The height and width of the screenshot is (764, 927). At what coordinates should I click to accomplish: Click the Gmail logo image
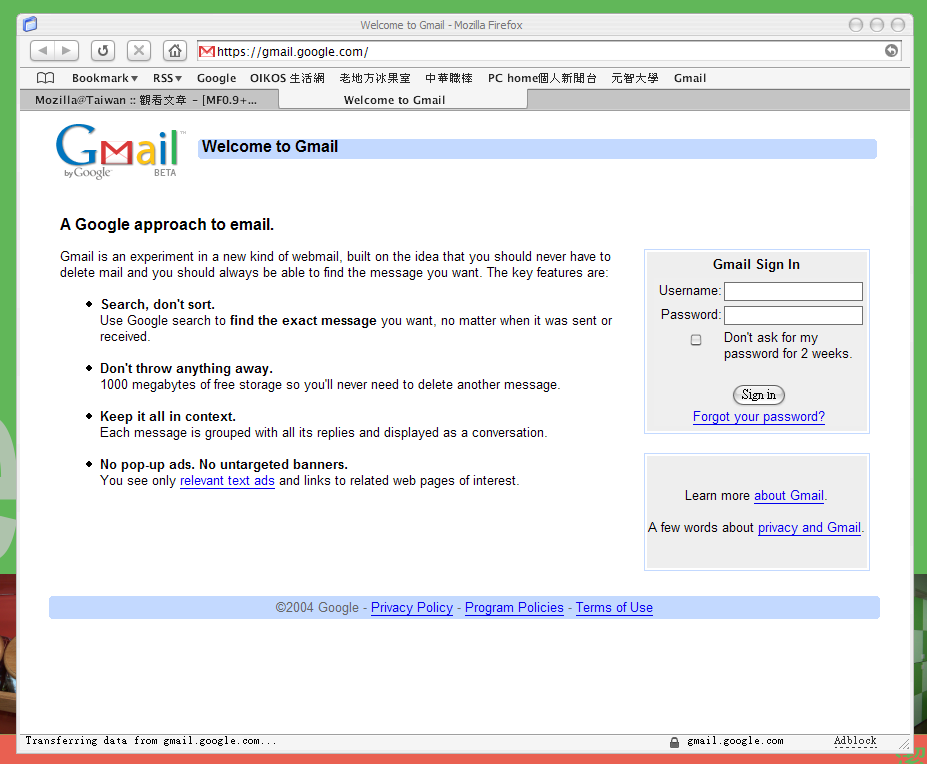[x=118, y=152]
